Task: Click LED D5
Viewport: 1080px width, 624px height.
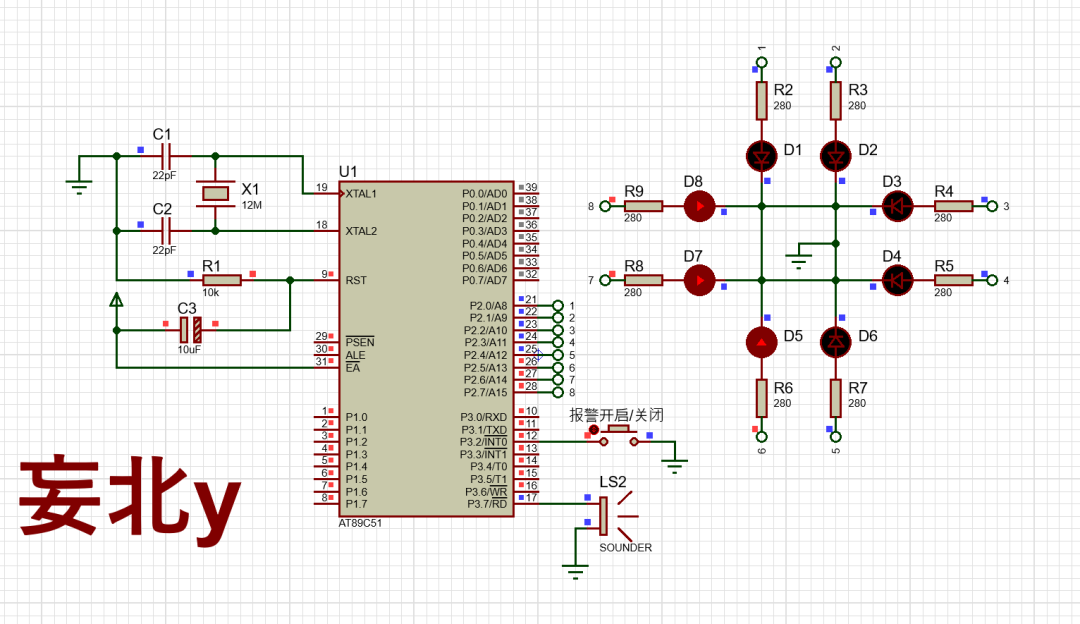Action: click(762, 342)
